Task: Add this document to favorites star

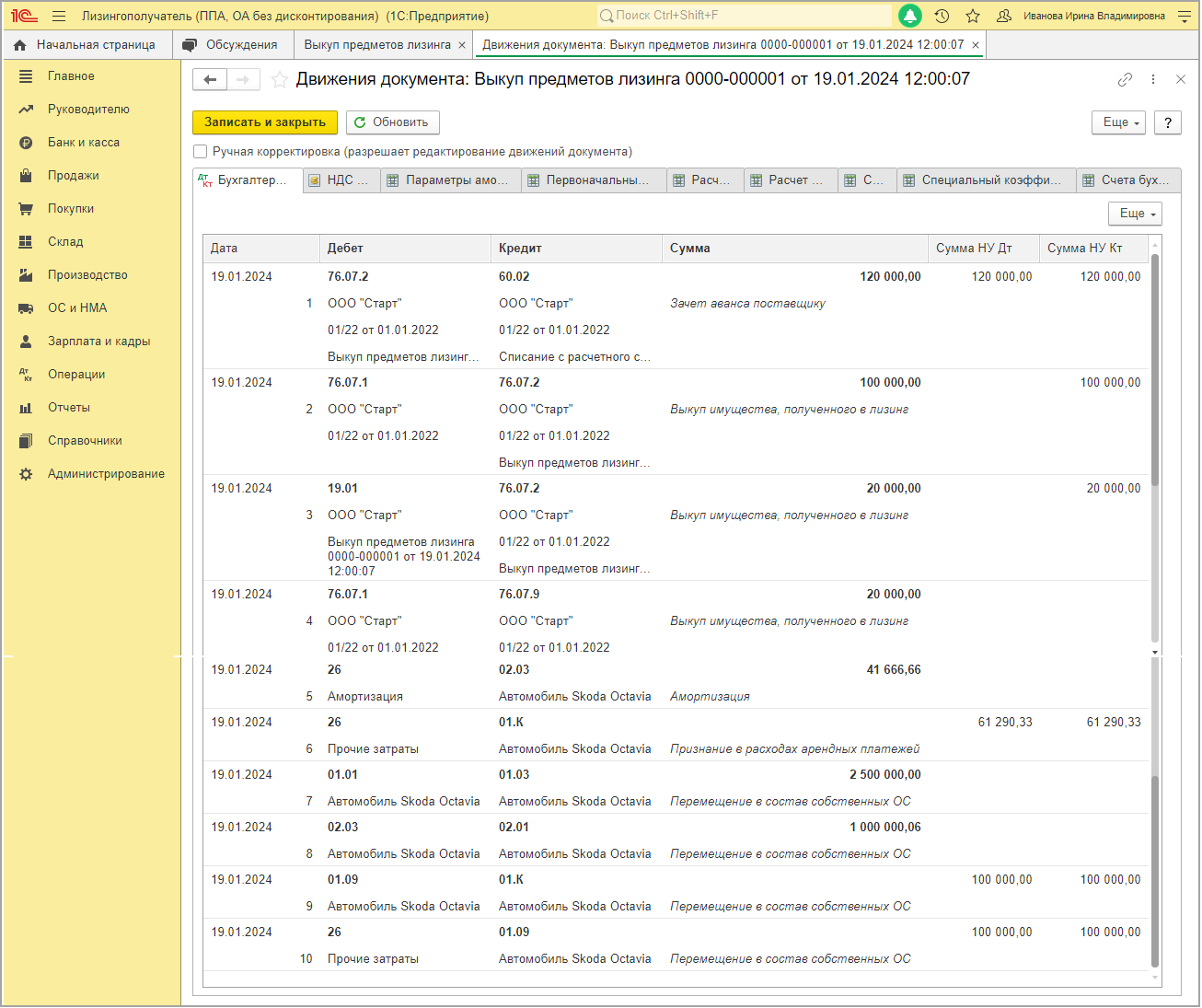Action: [280, 80]
